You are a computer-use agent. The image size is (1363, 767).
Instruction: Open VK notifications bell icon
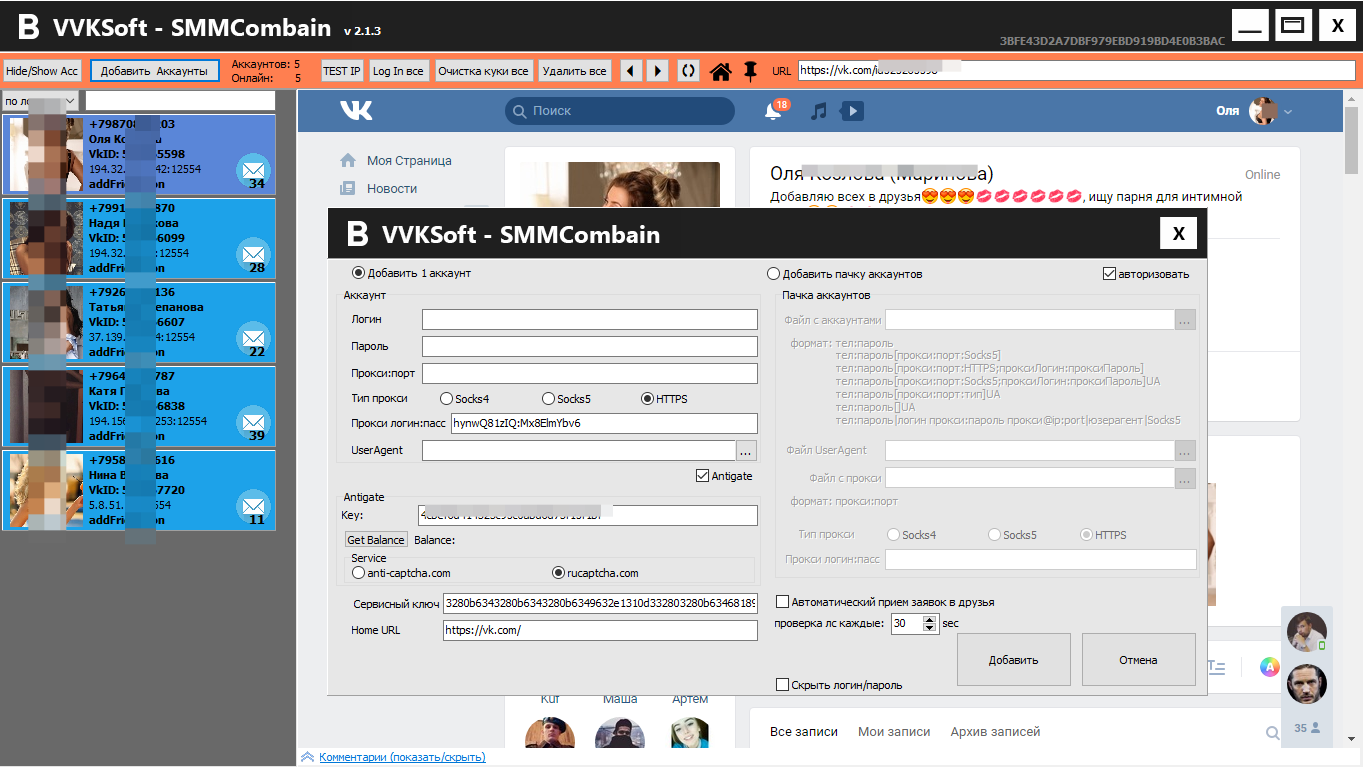(773, 111)
